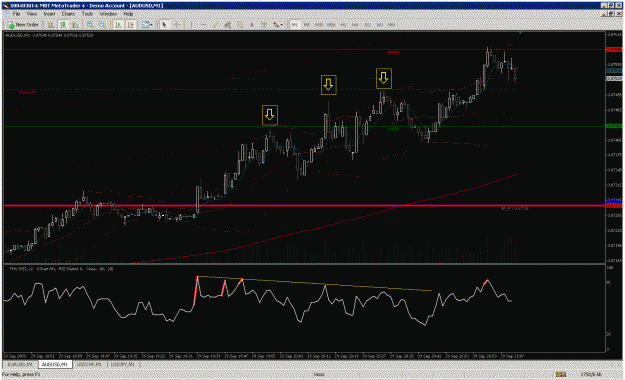The height and width of the screenshot is (380, 625).
Task: Select the Fibonacci retracement tool
Action: [240, 25]
